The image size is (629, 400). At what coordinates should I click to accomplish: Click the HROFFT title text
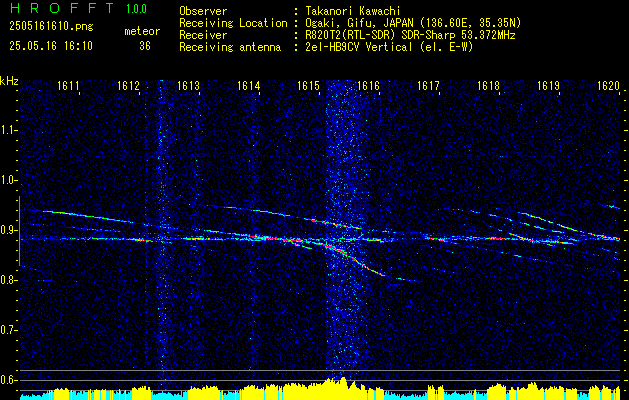(63, 8)
